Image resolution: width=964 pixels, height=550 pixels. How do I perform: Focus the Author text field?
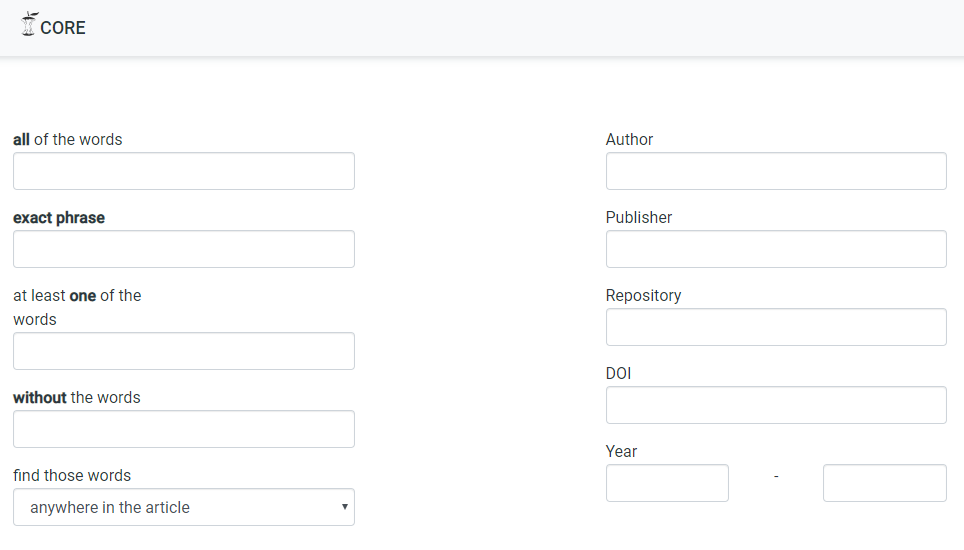tap(776, 171)
